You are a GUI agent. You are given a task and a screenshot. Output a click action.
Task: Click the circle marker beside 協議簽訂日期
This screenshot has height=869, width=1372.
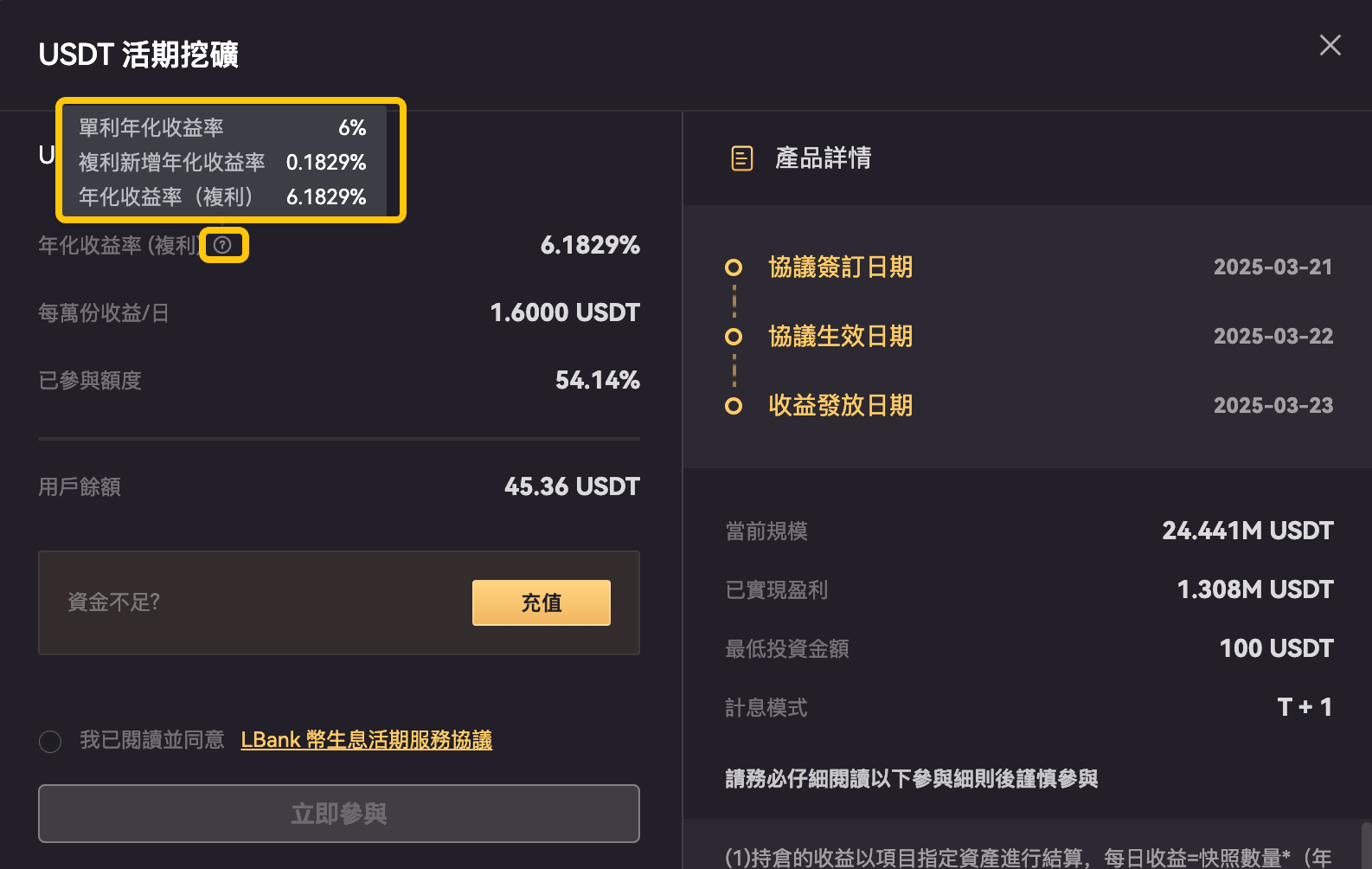(734, 267)
